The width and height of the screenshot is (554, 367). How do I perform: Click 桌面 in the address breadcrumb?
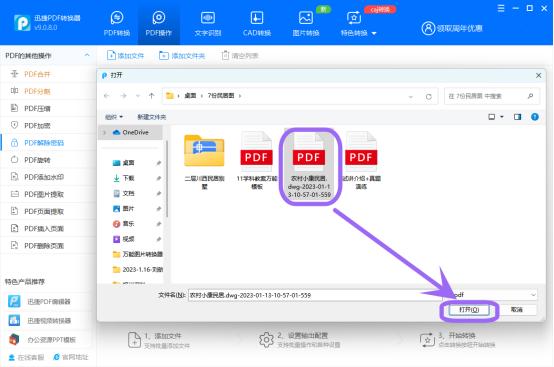pos(190,96)
